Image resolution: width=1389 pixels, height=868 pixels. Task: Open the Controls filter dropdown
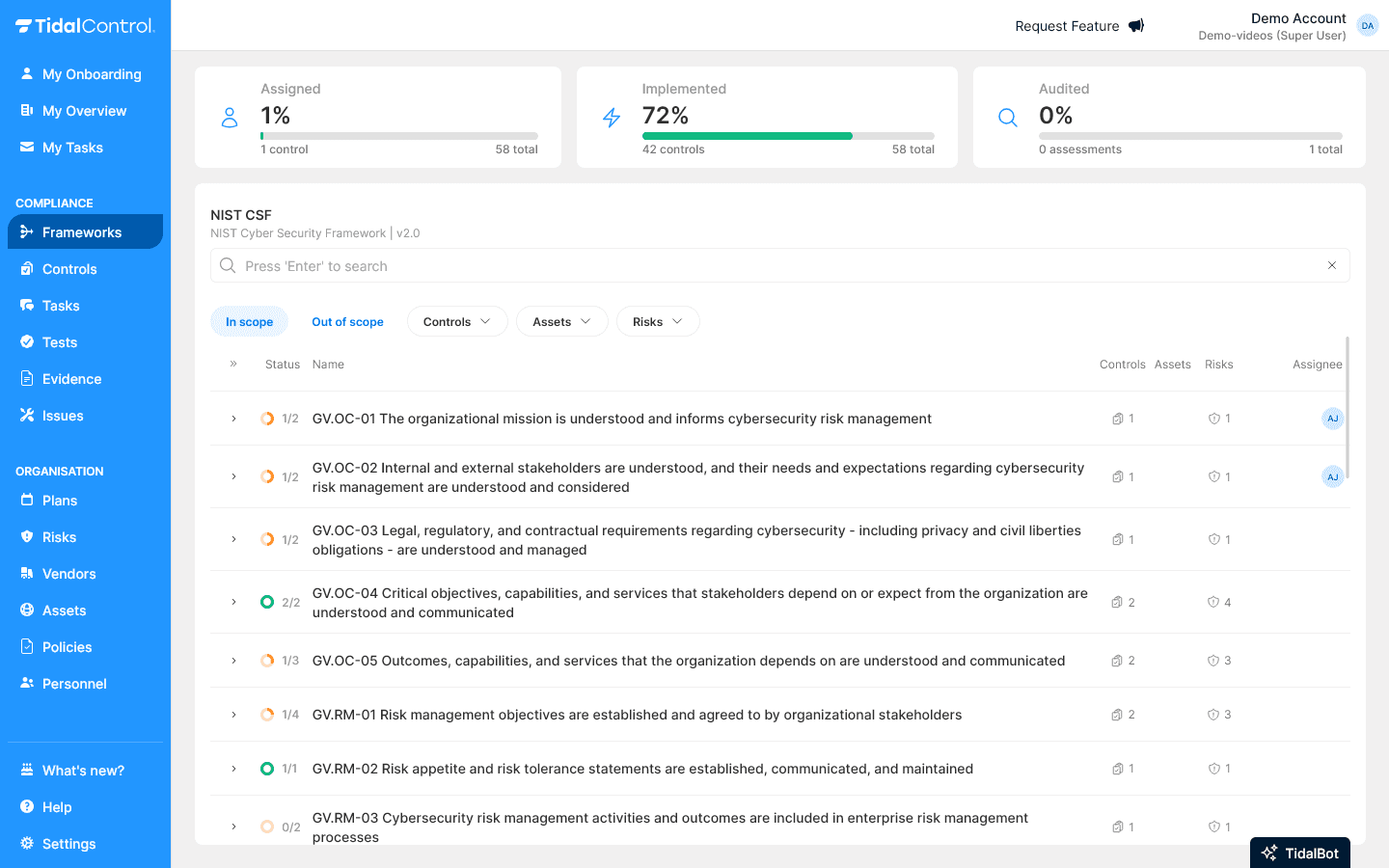[x=456, y=321]
